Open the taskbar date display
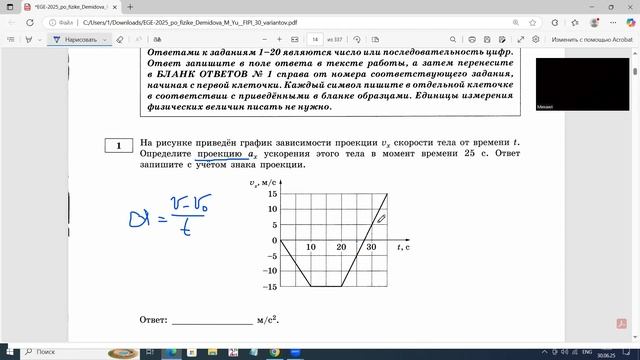 point(606,356)
